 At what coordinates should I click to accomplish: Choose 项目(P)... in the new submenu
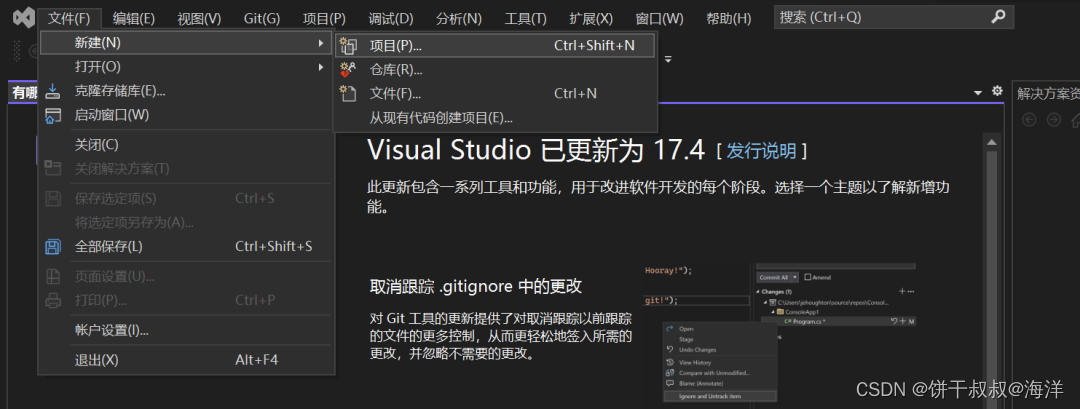(495, 45)
